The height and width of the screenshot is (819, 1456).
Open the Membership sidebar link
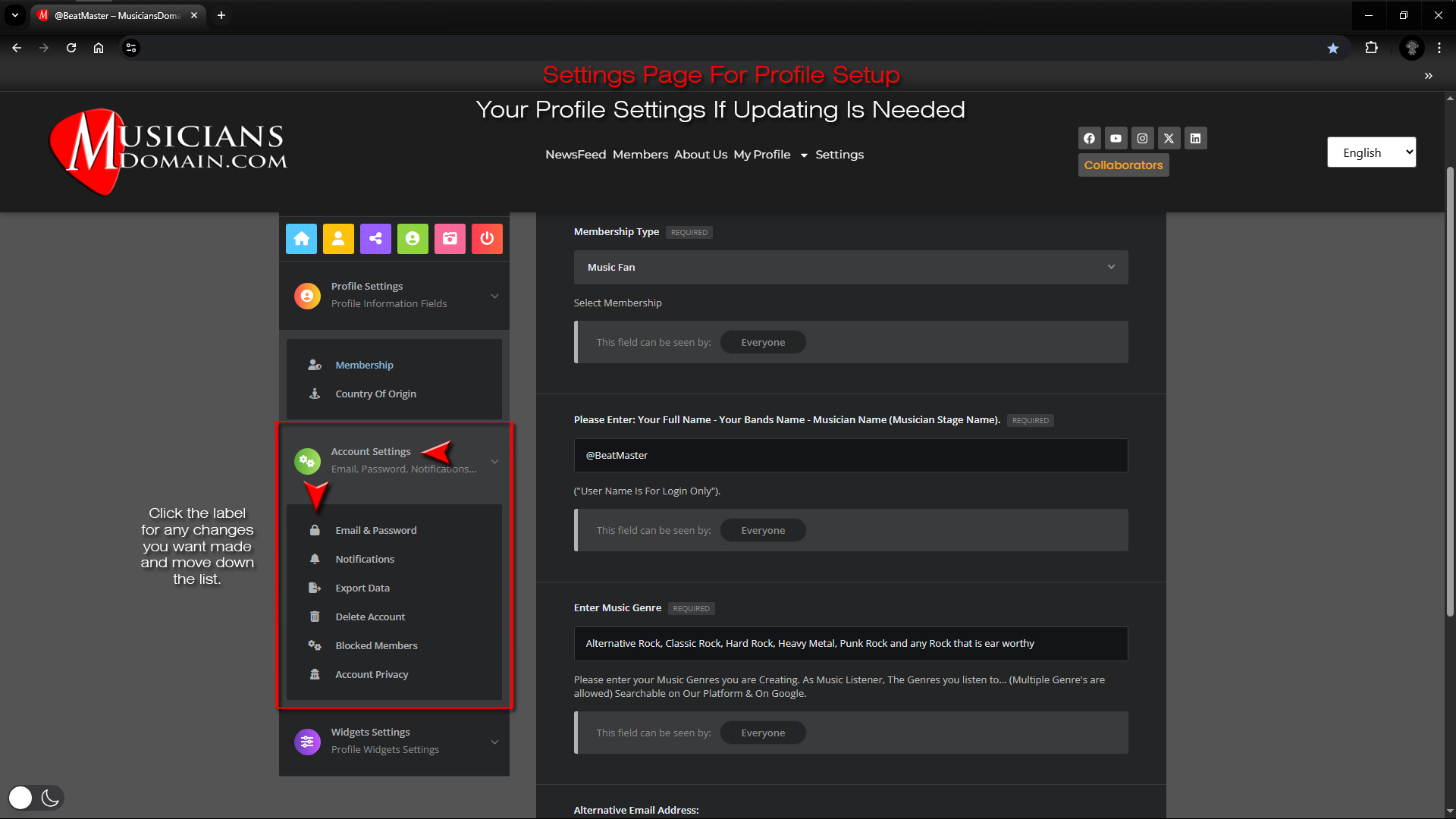364,365
